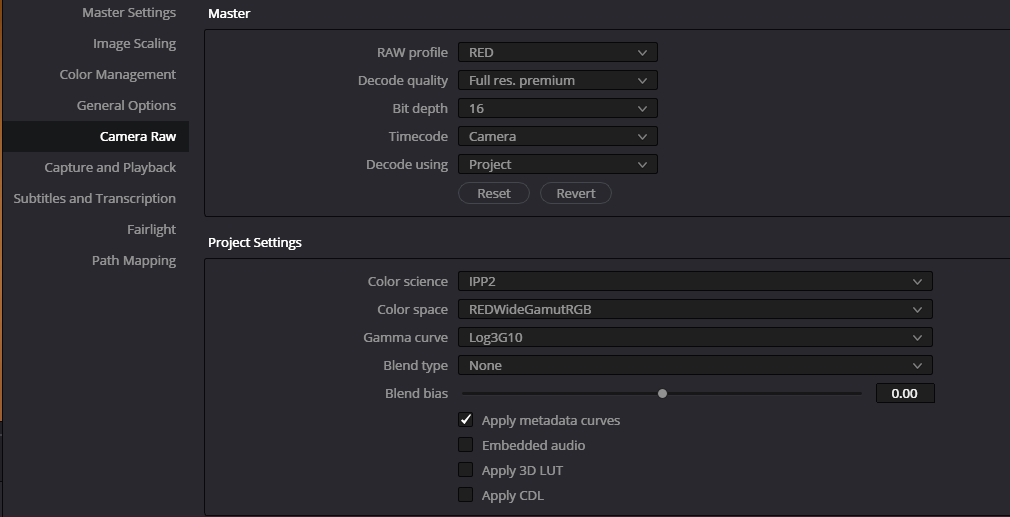Viewport: 1010px width, 517px height.
Task: Open the RAW profile dropdown
Action: (558, 52)
